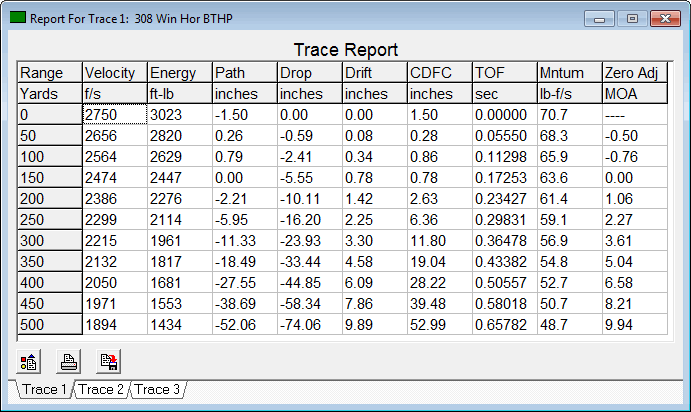Click the Drop column header

coord(310,73)
